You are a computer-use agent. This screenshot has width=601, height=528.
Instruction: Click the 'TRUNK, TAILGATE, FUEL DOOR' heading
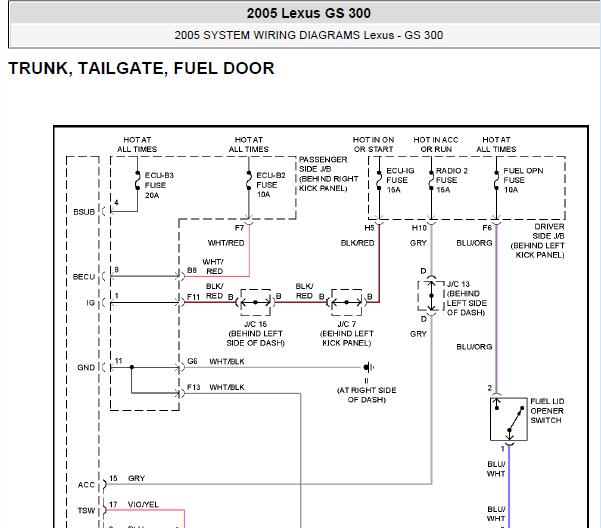141,69
